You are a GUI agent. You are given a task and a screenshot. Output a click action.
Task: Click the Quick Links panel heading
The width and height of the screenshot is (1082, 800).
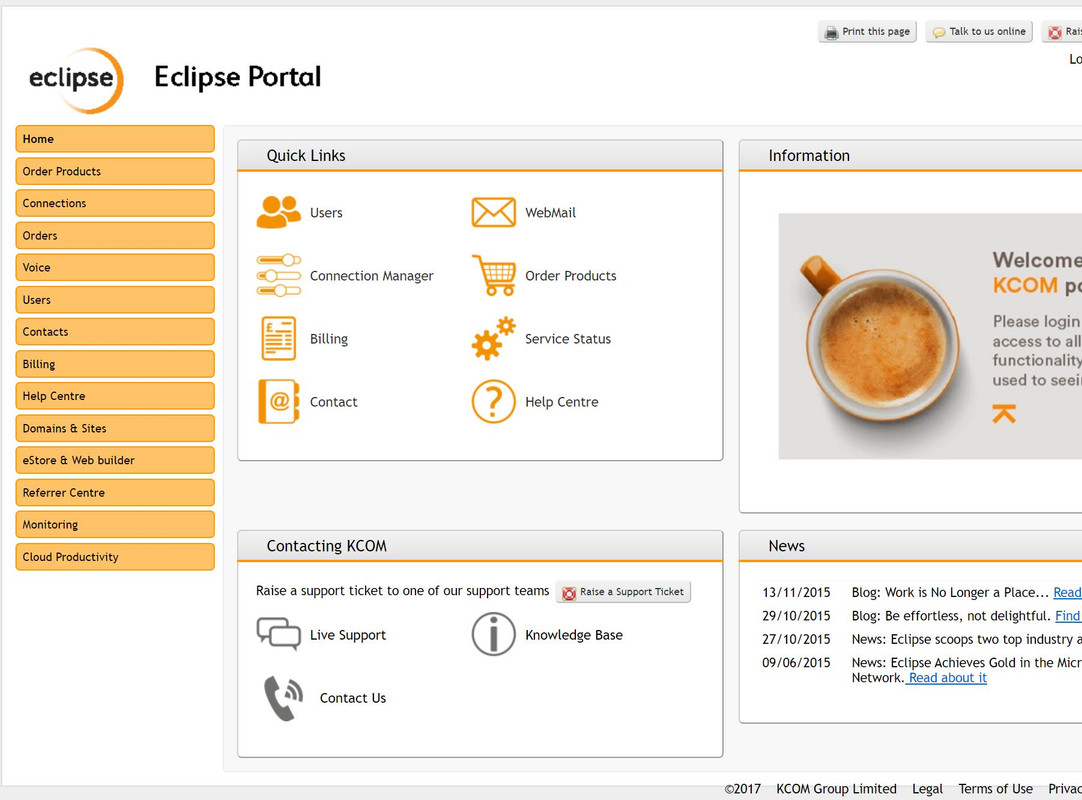(x=306, y=156)
